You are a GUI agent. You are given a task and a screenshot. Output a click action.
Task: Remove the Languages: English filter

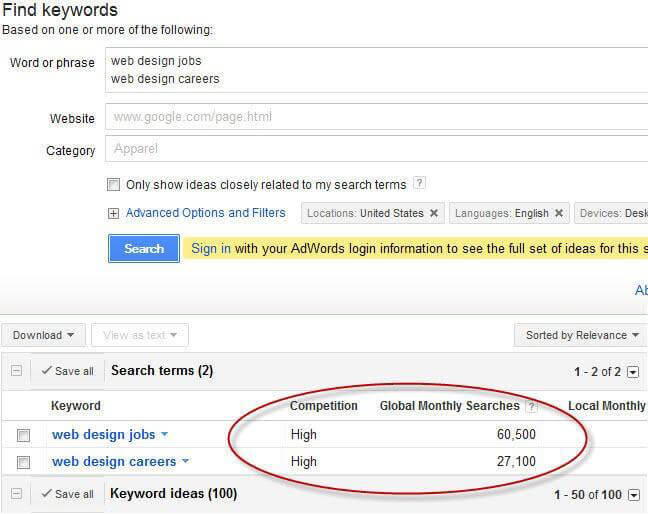pos(559,213)
